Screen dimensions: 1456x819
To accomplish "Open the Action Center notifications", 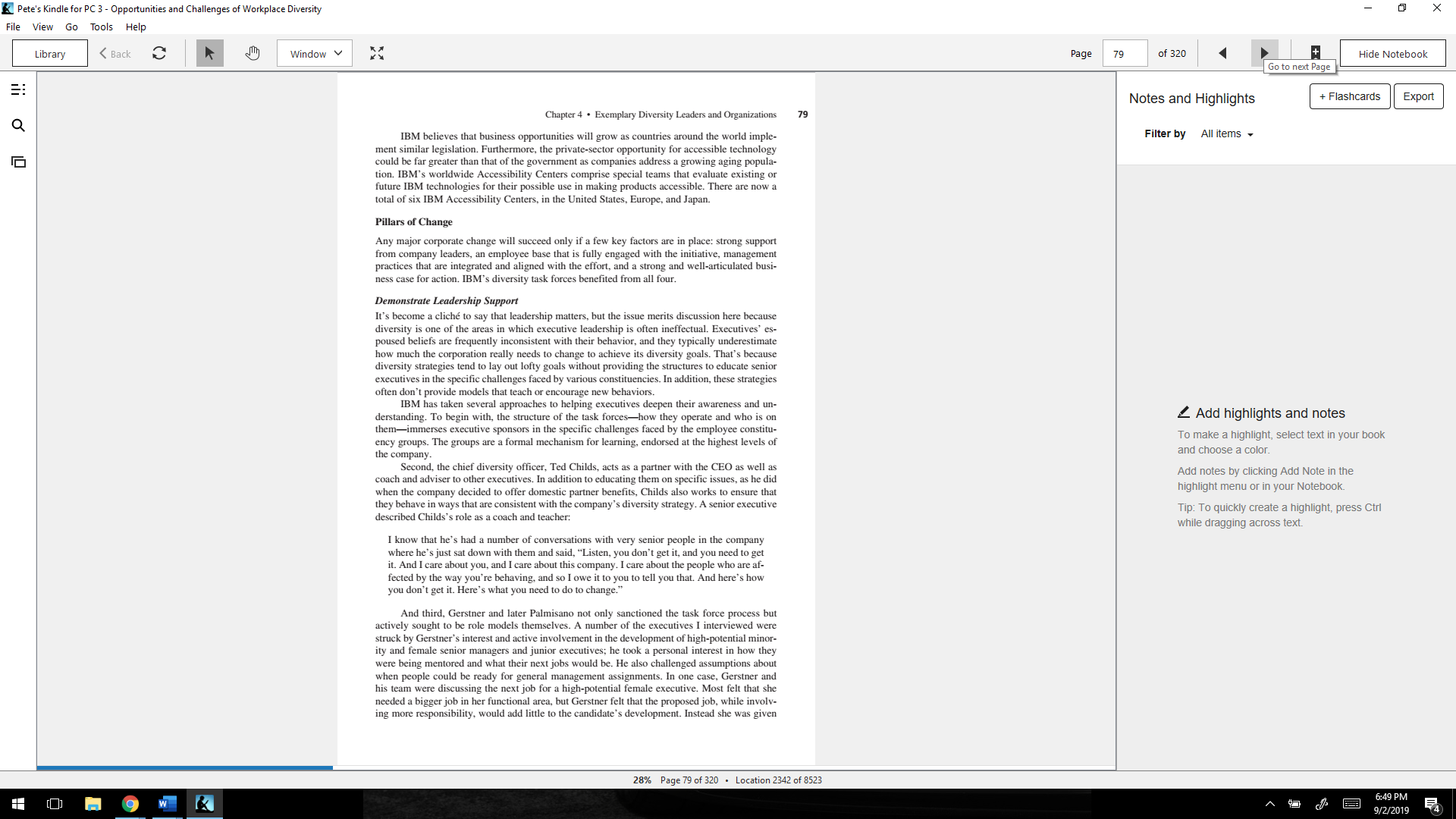I will pos(1432,805).
